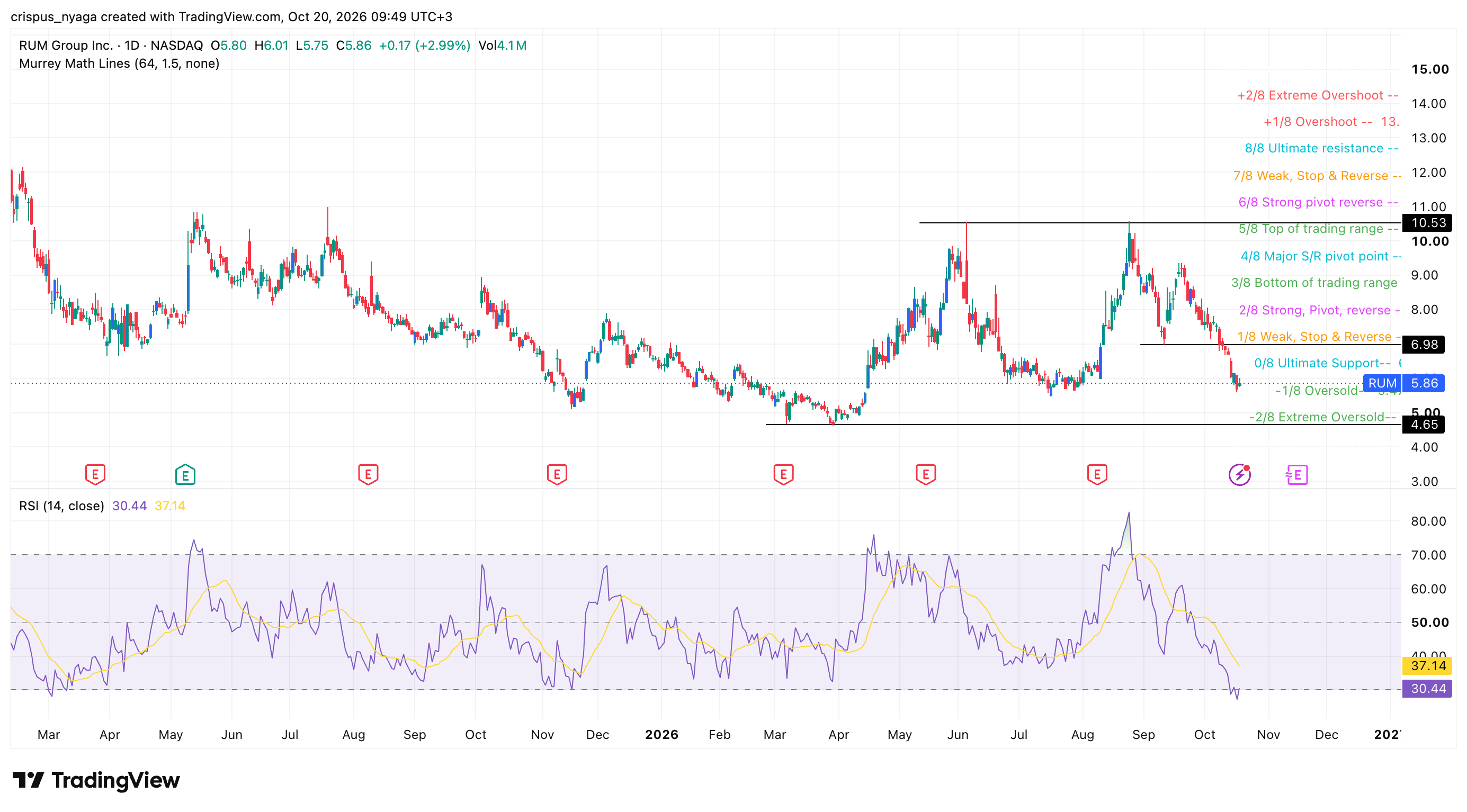
Task: Click the 1/8 Weak, Stop & Reverse label
Action: pyautogui.click(x=1318, y=337)
